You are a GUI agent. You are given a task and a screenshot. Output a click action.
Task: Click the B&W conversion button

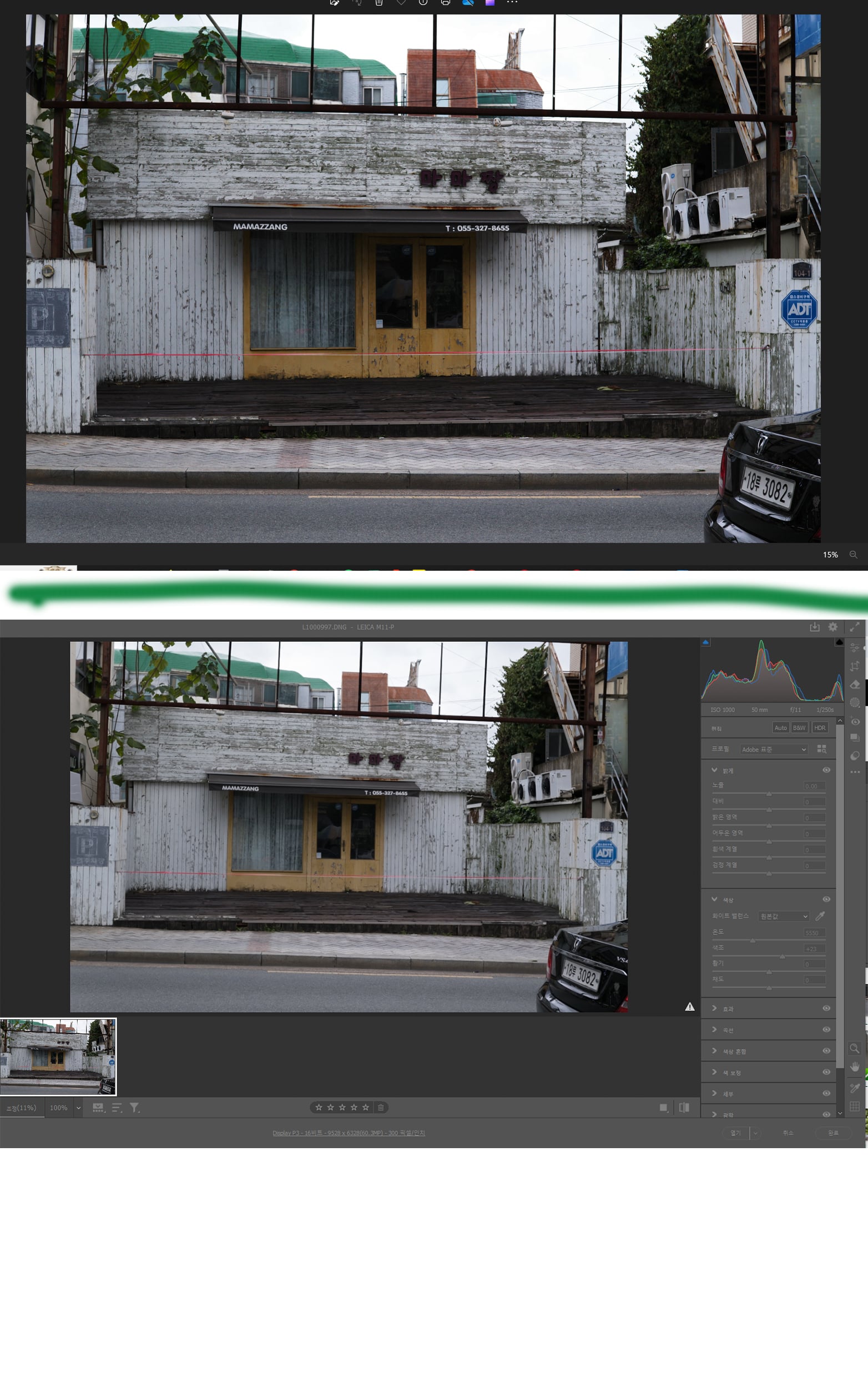(x=799, y=728)
